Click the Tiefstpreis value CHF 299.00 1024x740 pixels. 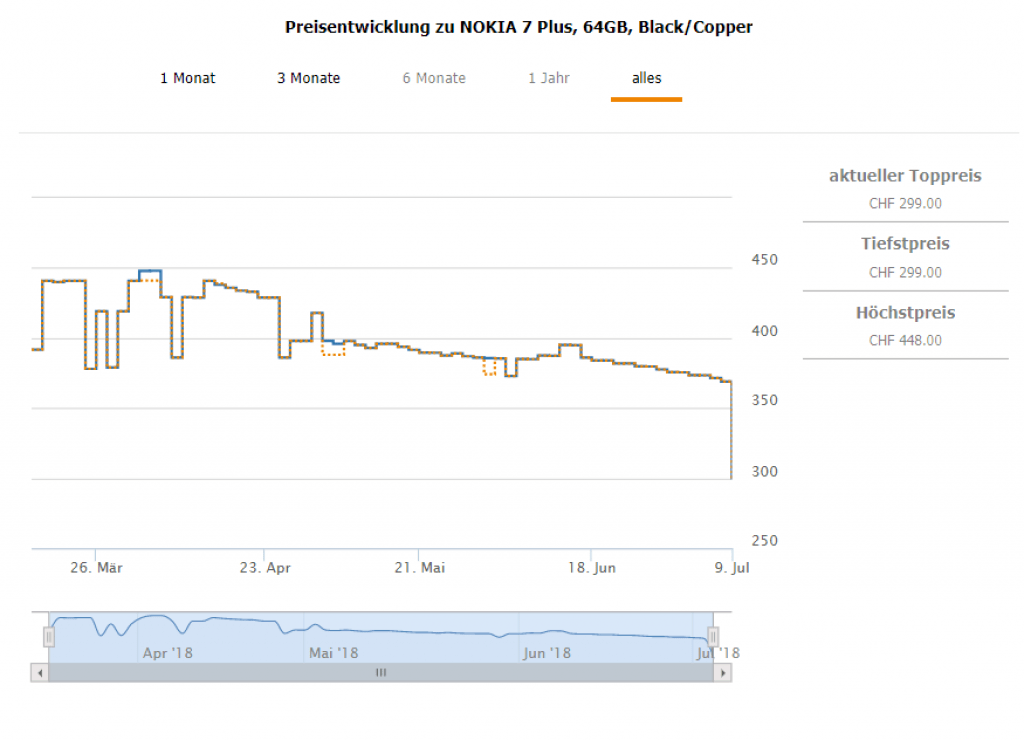click(905, 272)
